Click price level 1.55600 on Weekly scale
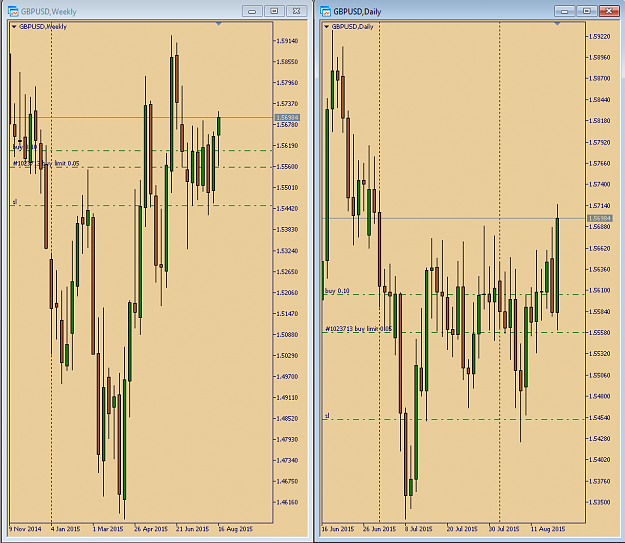This screenshot has width=625, height=543. [287, 167]
